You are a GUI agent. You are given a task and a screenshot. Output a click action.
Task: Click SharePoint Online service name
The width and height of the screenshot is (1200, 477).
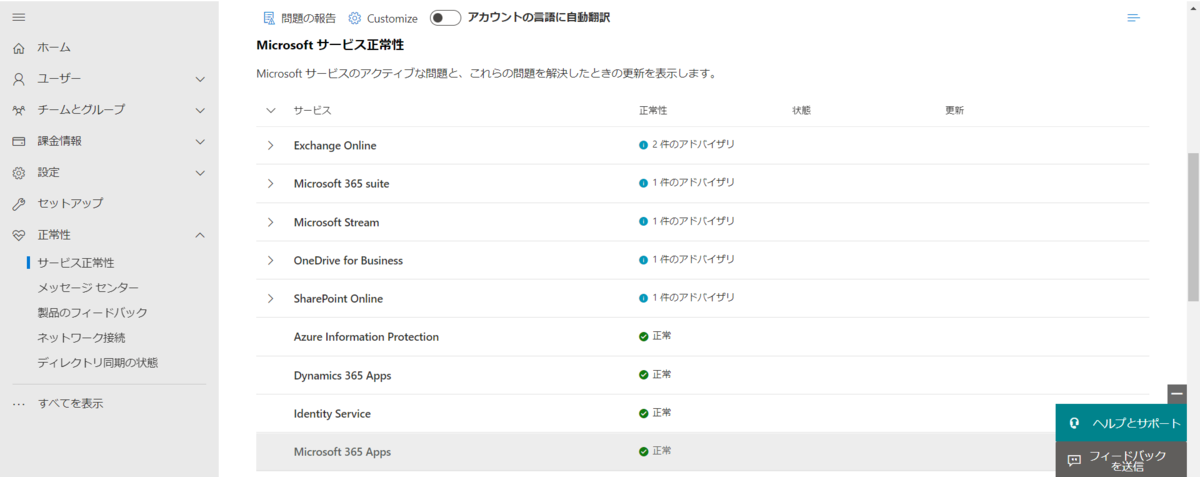pyautogui.click(x=338, y=299)
